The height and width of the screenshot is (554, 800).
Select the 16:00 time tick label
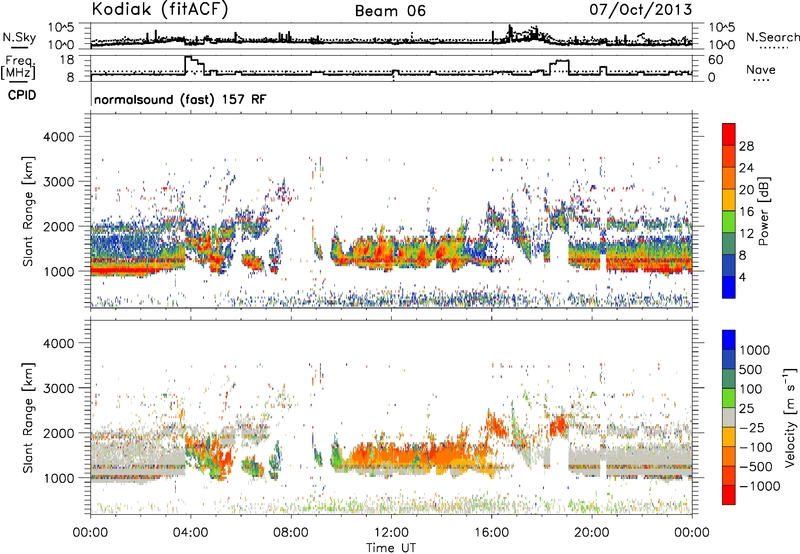[x=491, y=533]
